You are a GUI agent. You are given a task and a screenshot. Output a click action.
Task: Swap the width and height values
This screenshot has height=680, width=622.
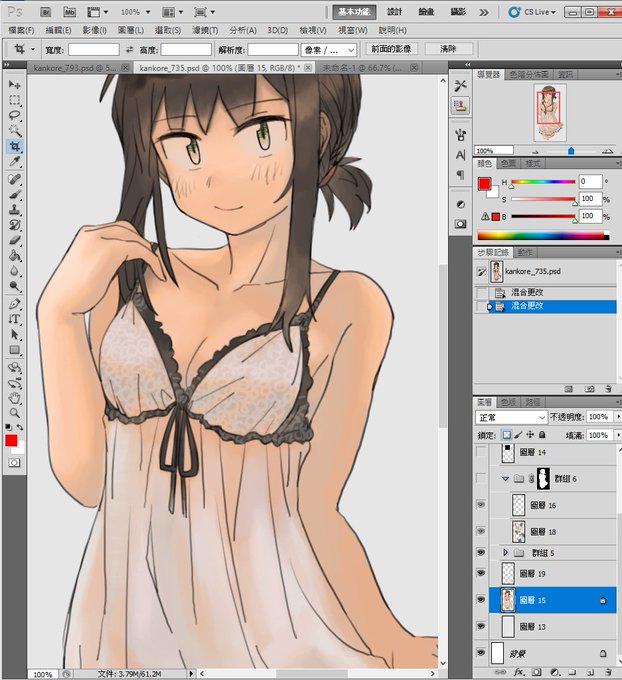click(129, 50)
